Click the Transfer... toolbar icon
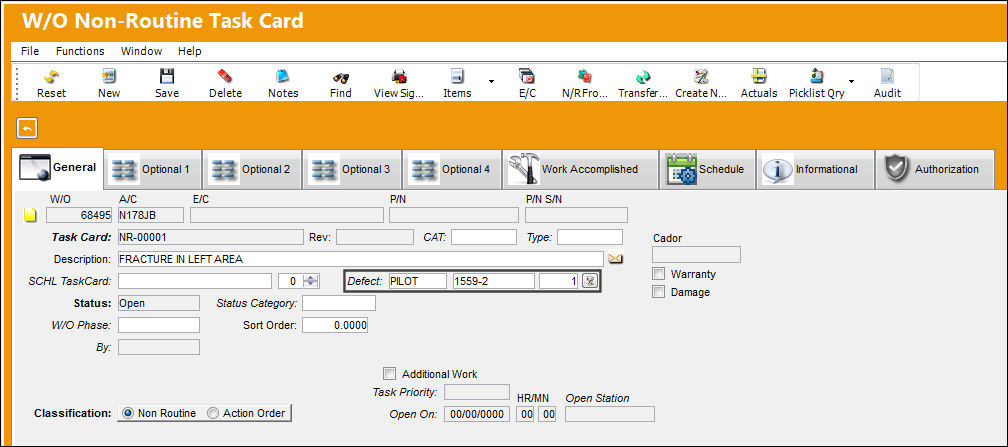Image resolution: width=1008 pixels, height=447 pixels. tap(643, 77)
